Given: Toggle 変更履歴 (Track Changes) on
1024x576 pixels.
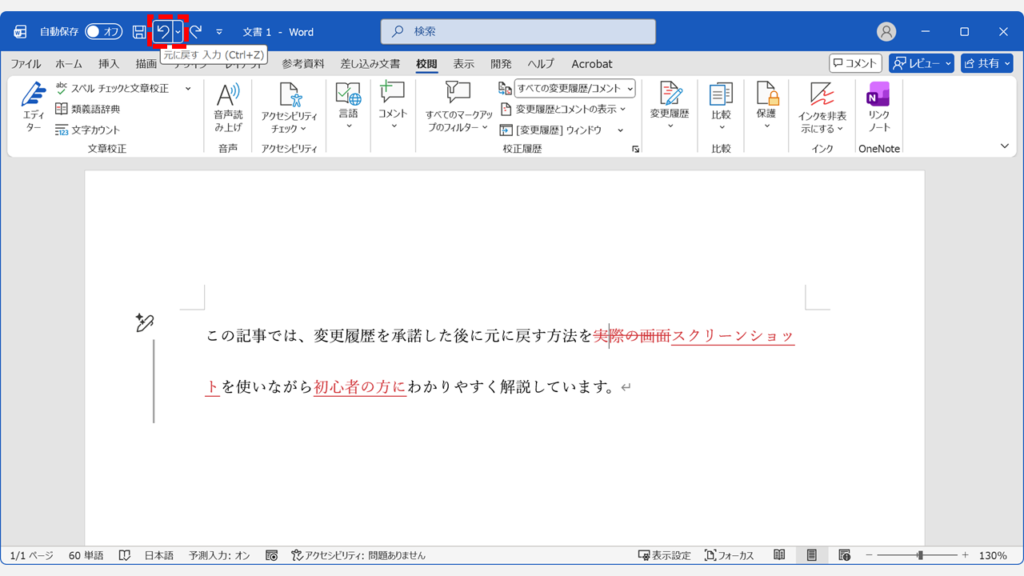Looking at the screenshot, I should tap(668, 100).
